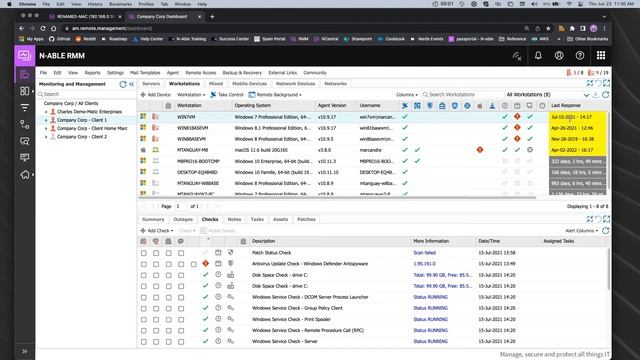
Task: Tick first checkbox of Antivirus Update Check row
Action: 144,264
